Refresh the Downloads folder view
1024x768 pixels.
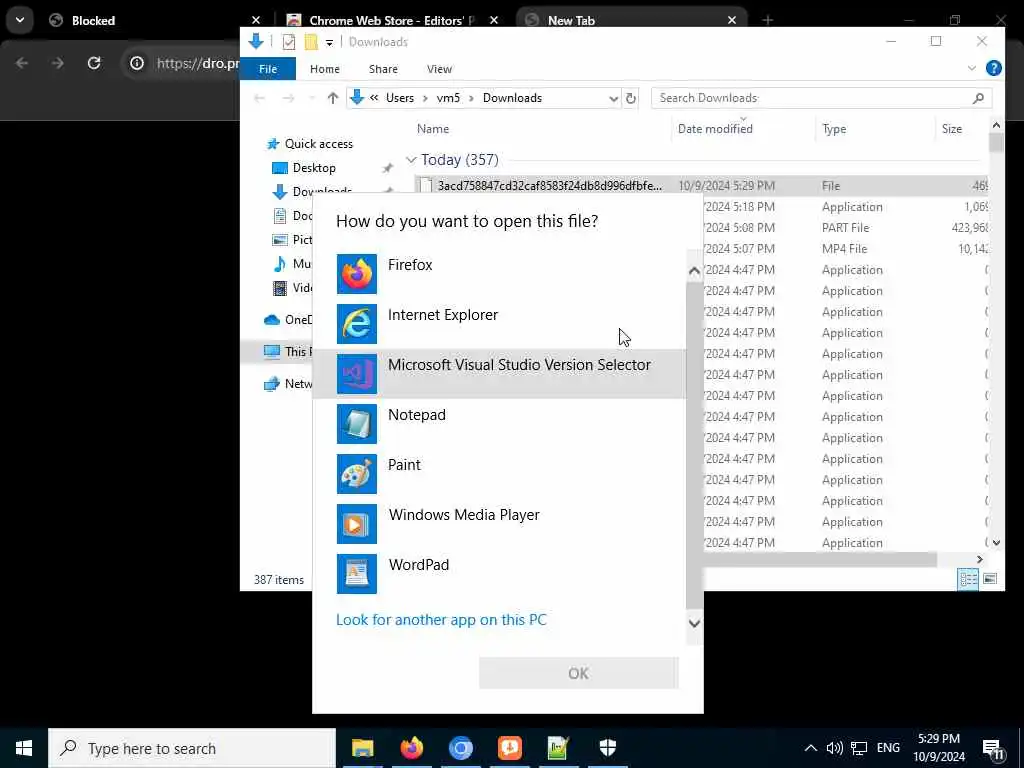pos(631,98)
